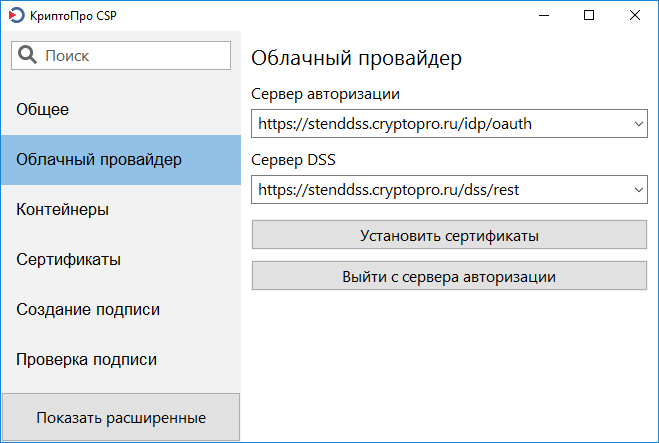Maximize the КриптоПро CSP window
Screen dimensions: 659x443
click(589, 15)
